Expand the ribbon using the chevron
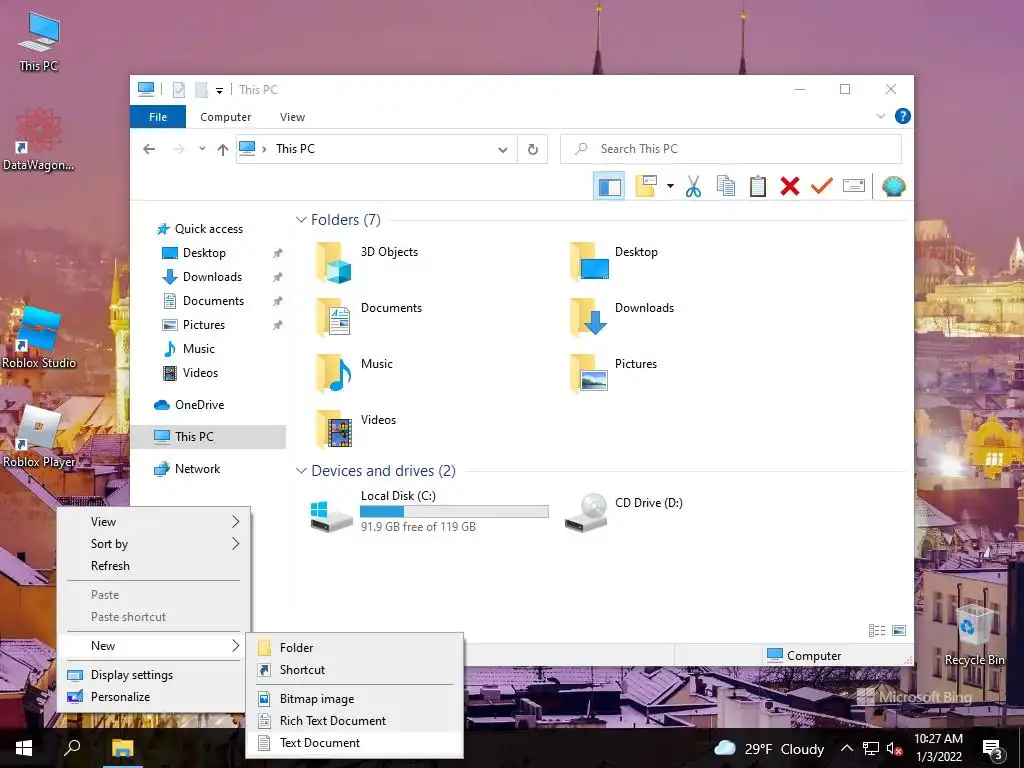 tap(880, 116)
